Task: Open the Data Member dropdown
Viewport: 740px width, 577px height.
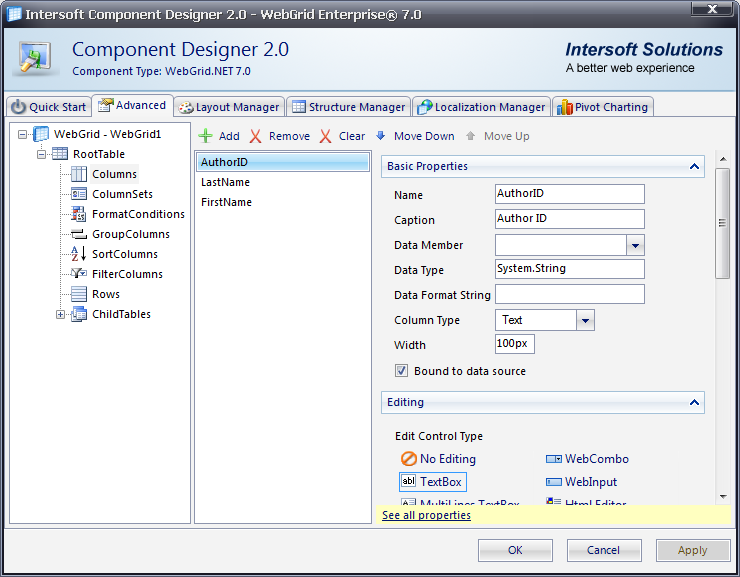Action: point(635,245)
